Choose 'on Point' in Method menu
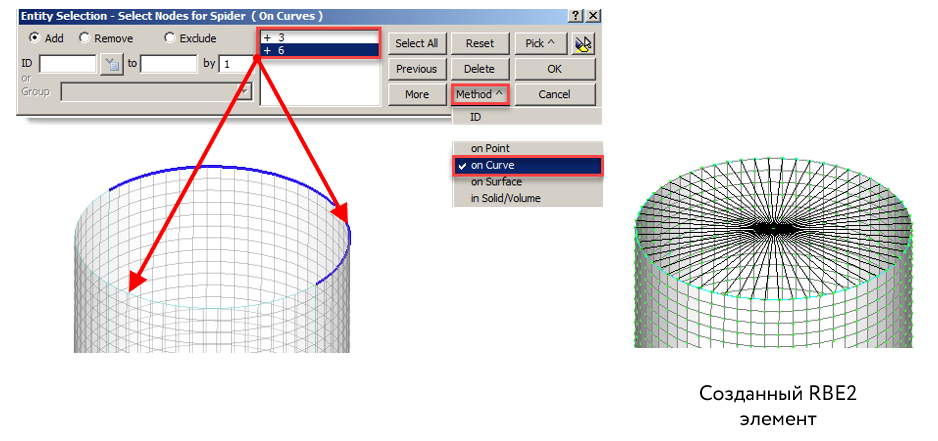Image resolution: width=938 pixels, height=441 pixels. (527, 148)
